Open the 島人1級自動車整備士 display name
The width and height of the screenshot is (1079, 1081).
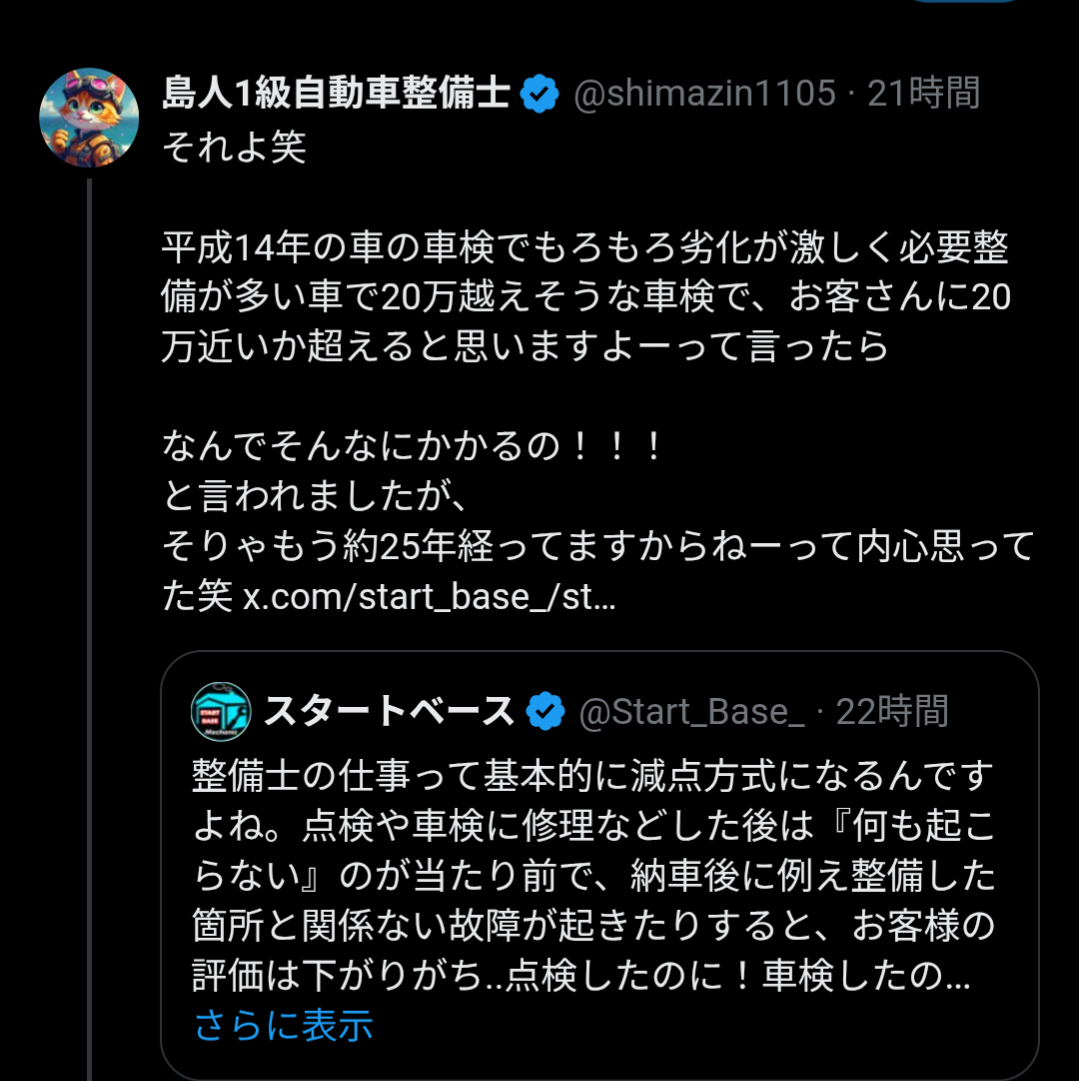[336, 94]
